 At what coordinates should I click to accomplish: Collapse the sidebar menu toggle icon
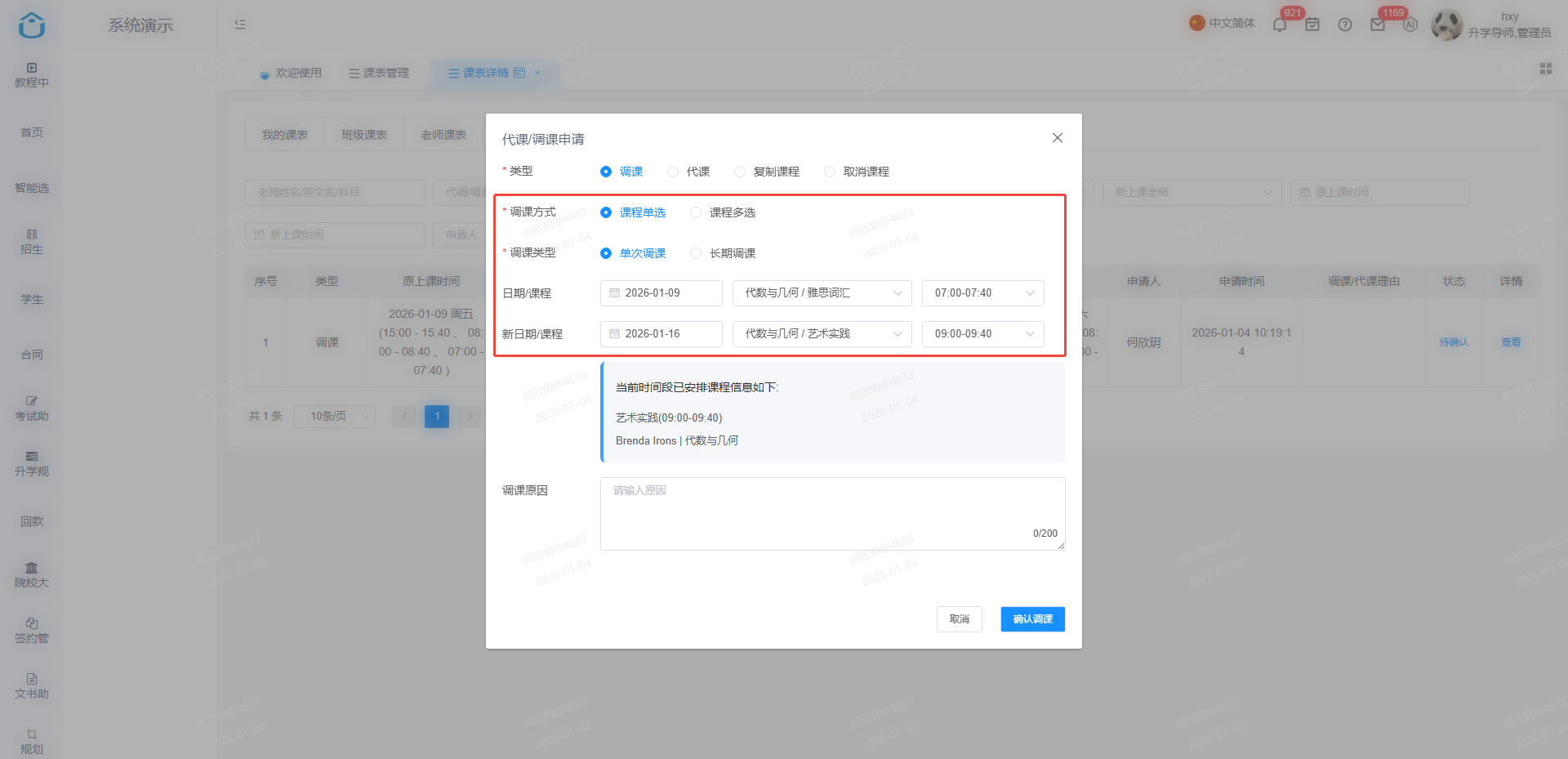tap(240, 25)
